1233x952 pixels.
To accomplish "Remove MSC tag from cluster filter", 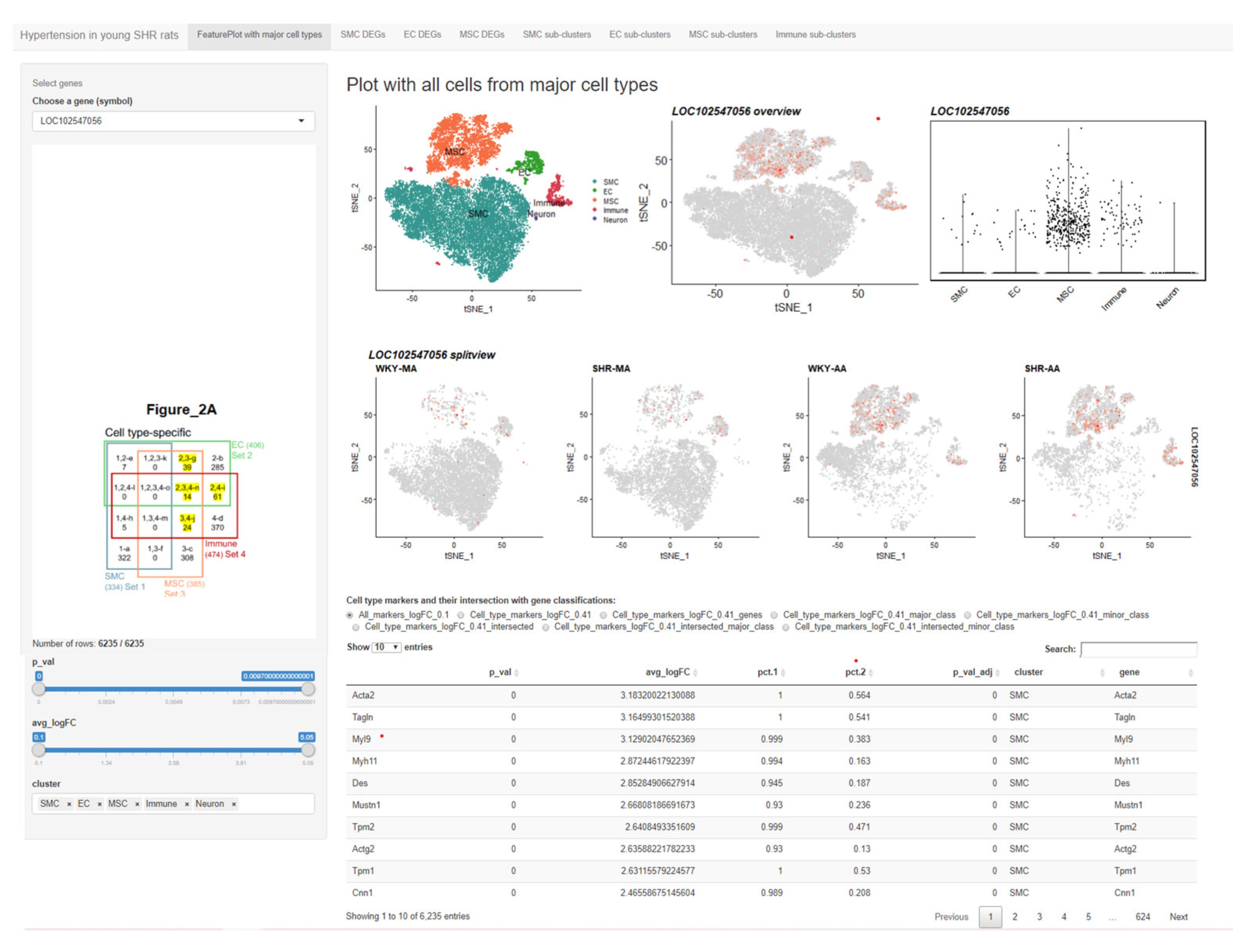I will (x=137, y=804).
